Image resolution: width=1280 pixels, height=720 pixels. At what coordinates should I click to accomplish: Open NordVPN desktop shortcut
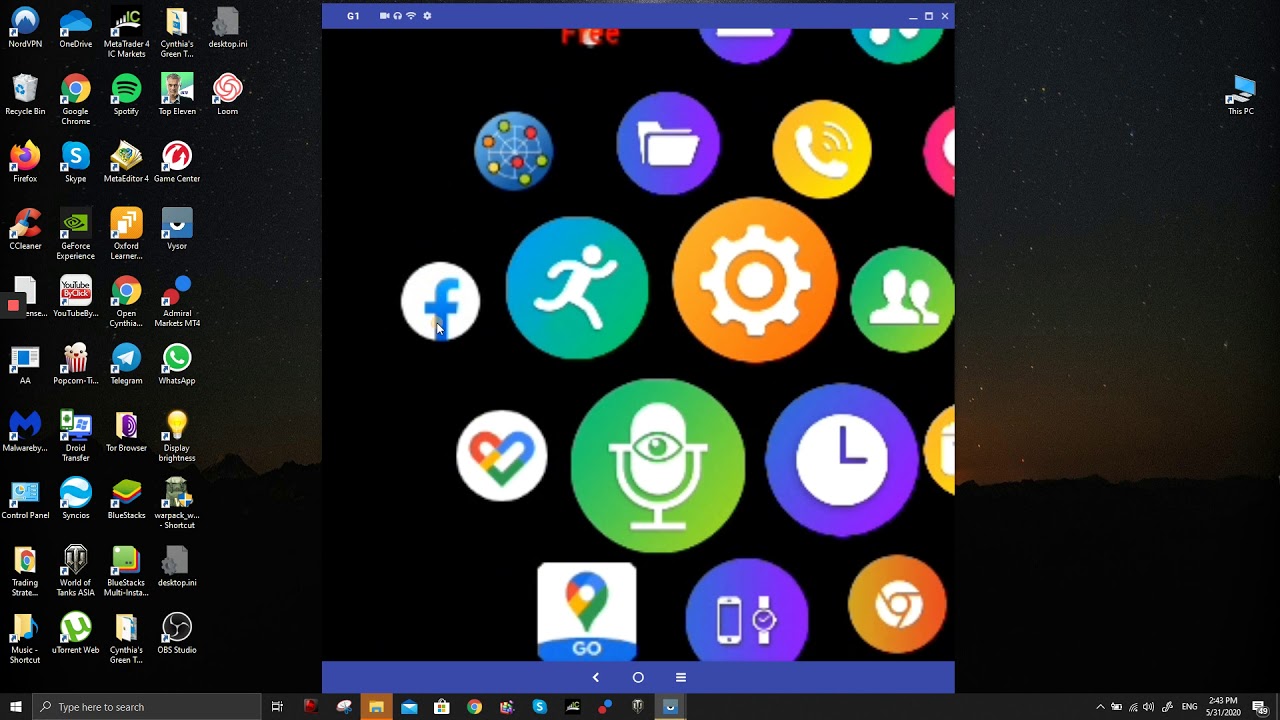coord(25,28)
